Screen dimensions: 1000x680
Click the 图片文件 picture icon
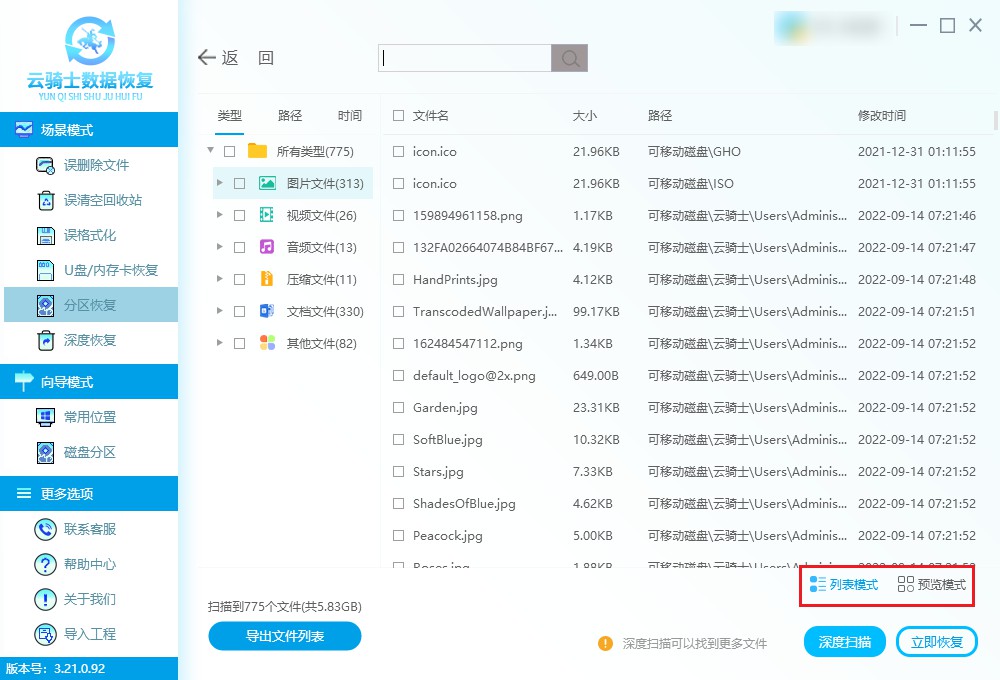pos(267,184)
